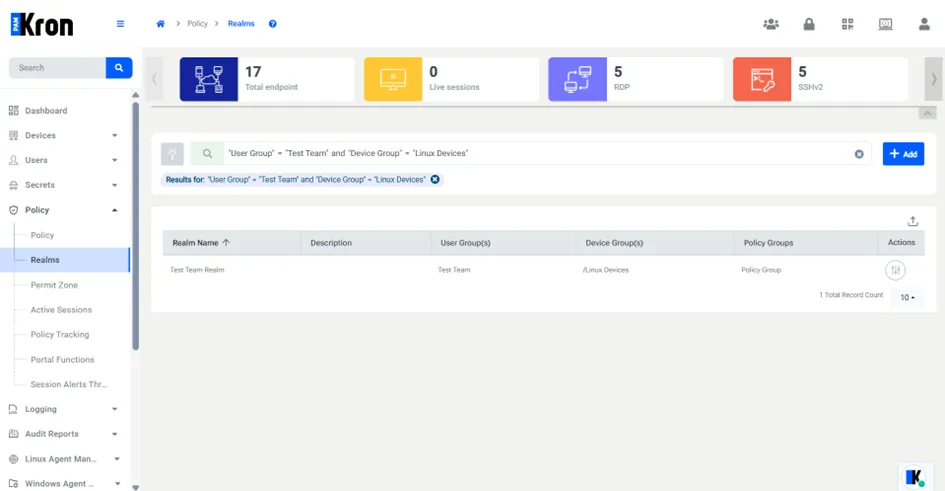Click the Description column header

(331, 243)
